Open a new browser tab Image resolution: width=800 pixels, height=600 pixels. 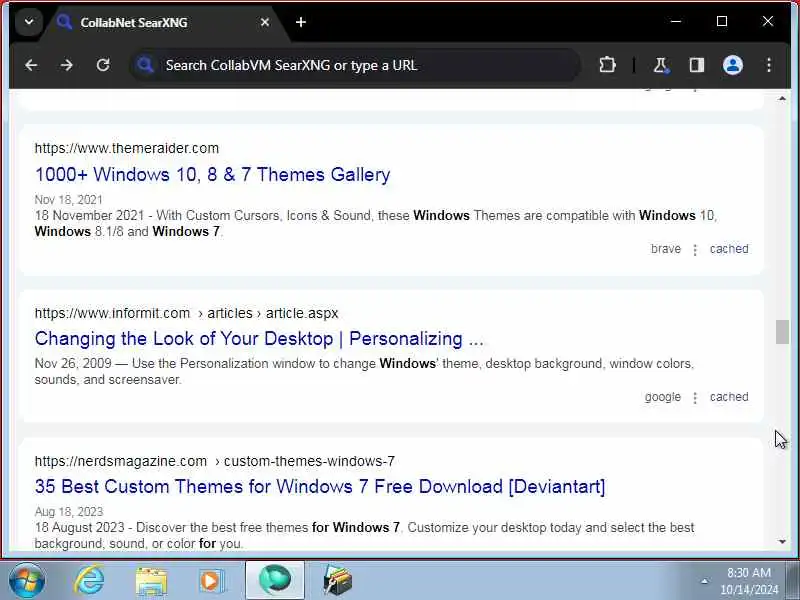coord(301,22)
